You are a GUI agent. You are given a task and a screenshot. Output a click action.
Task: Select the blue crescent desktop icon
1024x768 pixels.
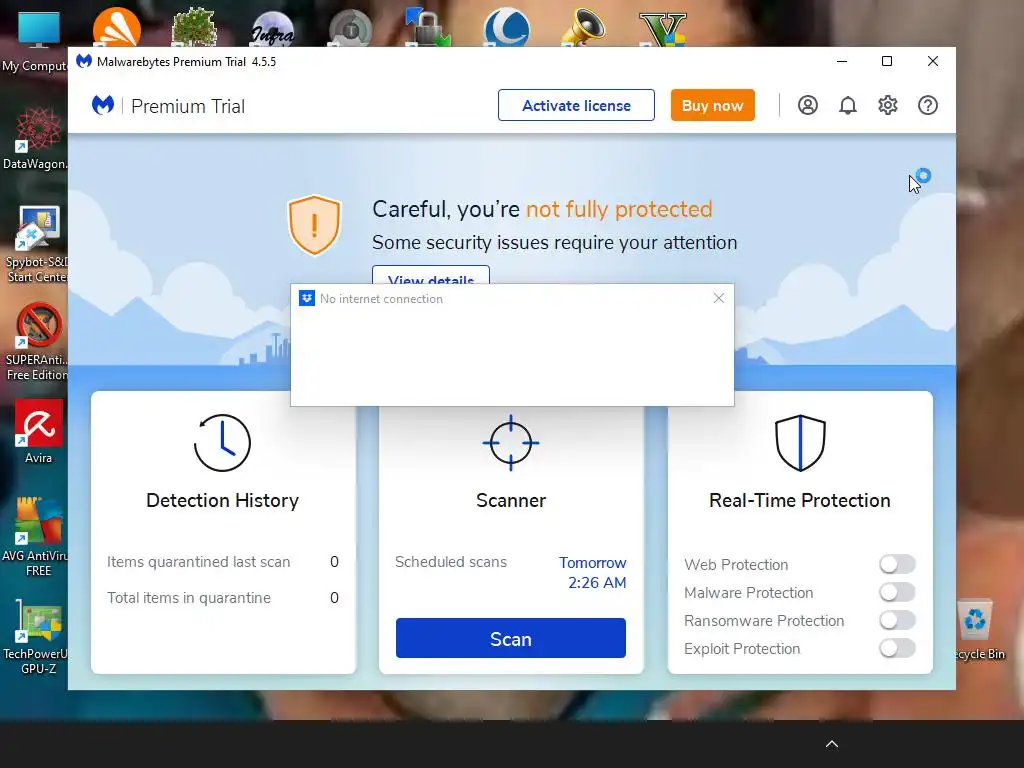[506, 27]
